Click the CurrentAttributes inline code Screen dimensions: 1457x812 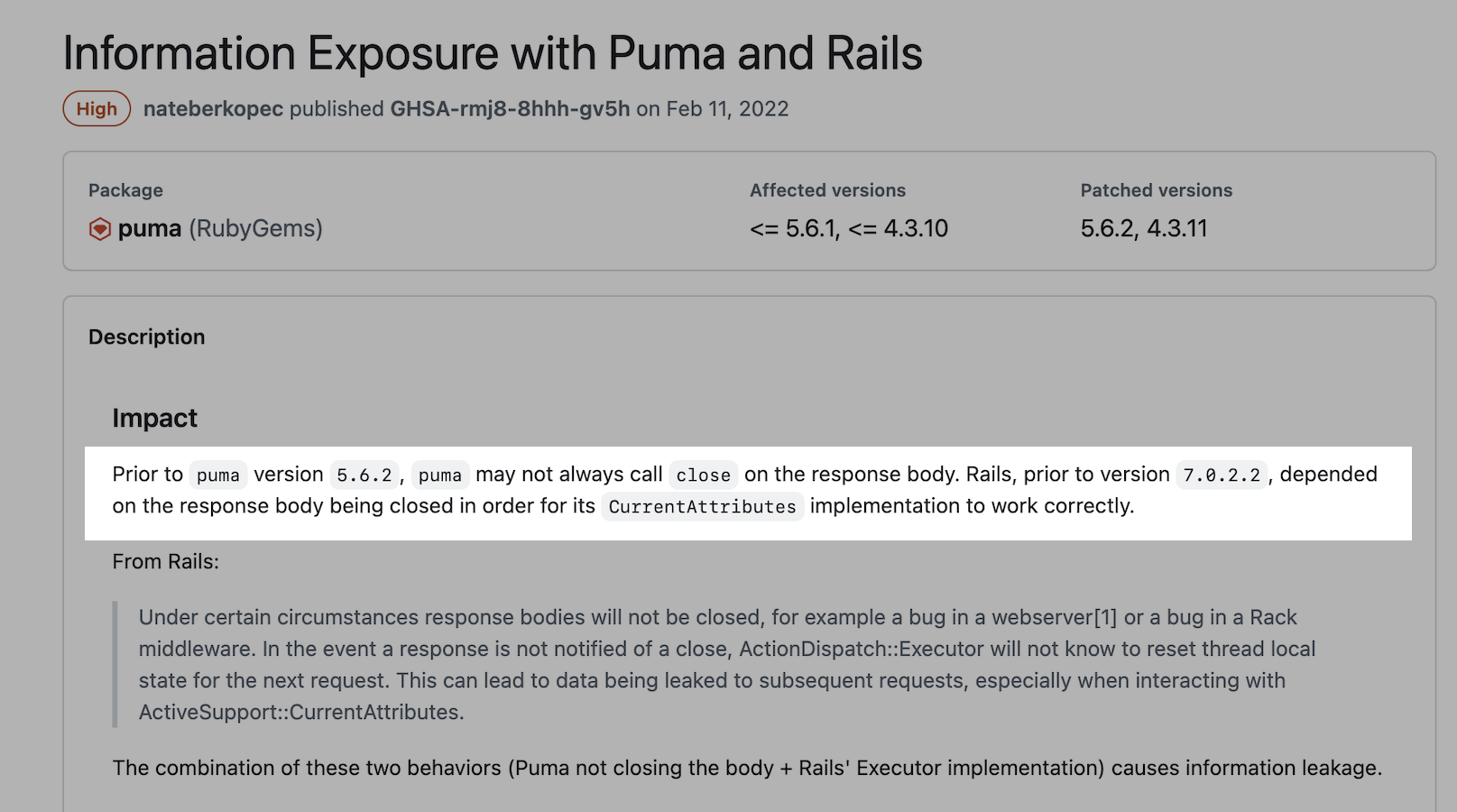click(703, 506)
